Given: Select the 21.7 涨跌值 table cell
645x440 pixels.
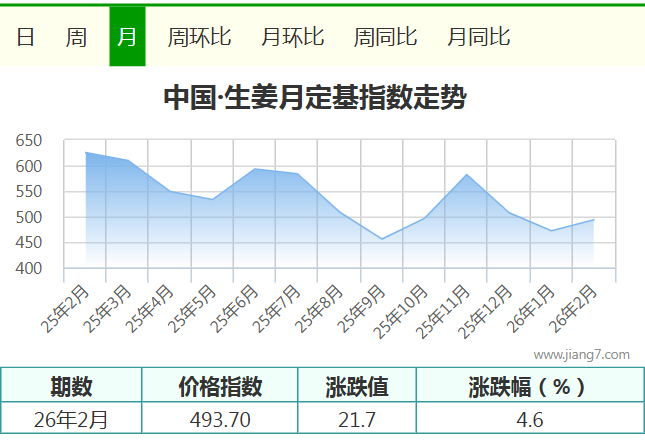Looking at the screenshot, I should pyautogui.click(x=356, y=419).
